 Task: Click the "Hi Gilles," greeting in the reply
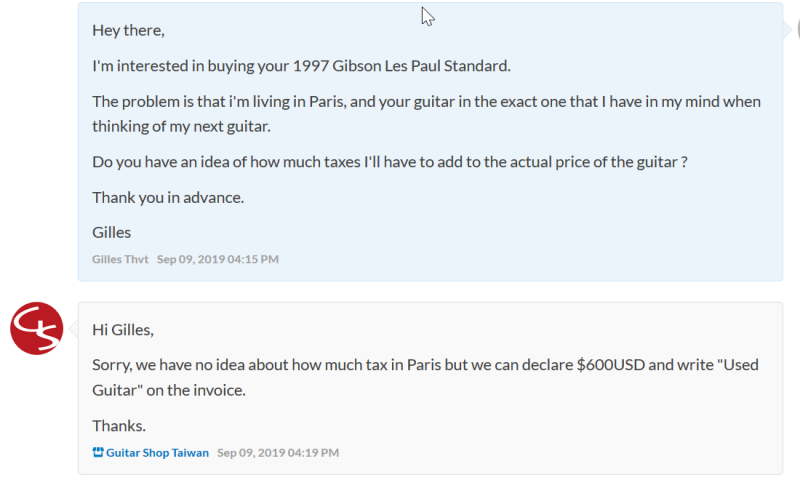click(123, 330)
